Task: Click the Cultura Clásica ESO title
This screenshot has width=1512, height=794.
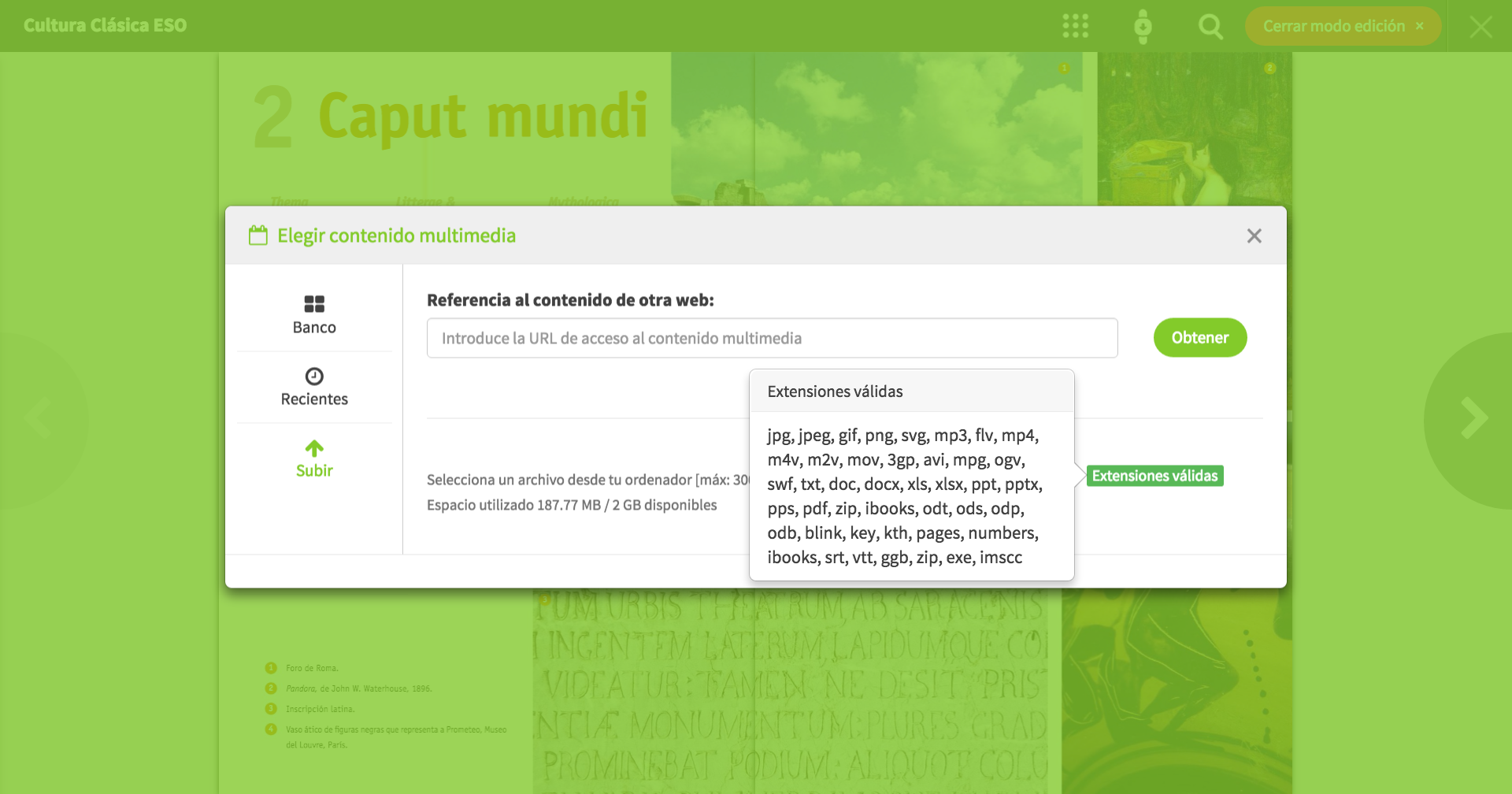Action: pyautogui.click(x=106, y=25)
